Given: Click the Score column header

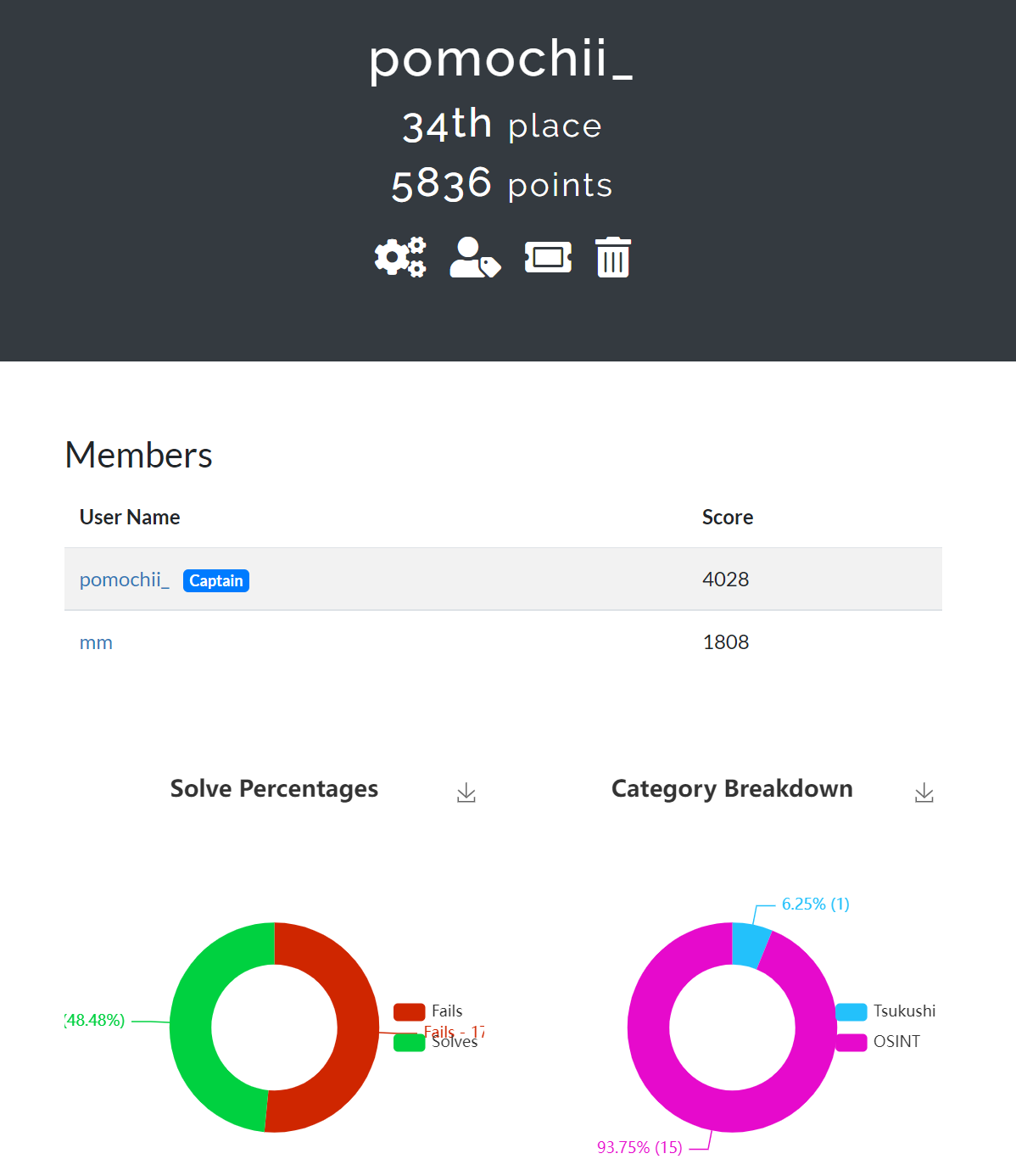Looking at the screenshot, I should 728,518.
